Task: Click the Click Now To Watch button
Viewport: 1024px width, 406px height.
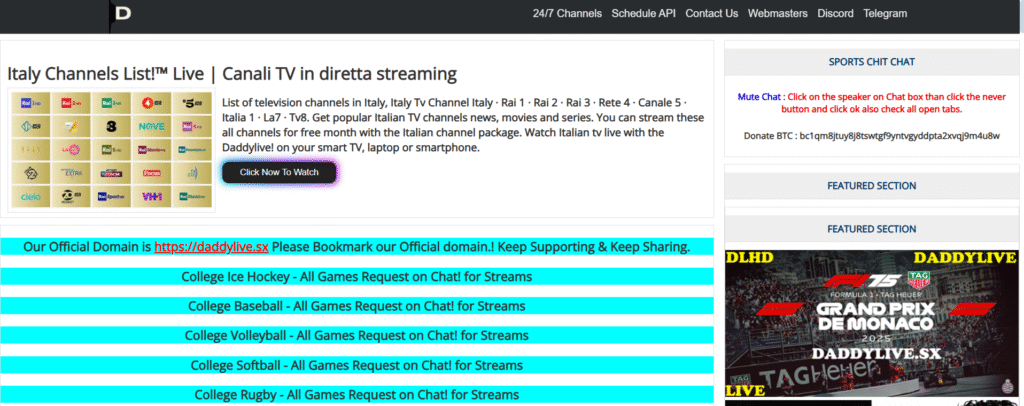Action: 279,172
